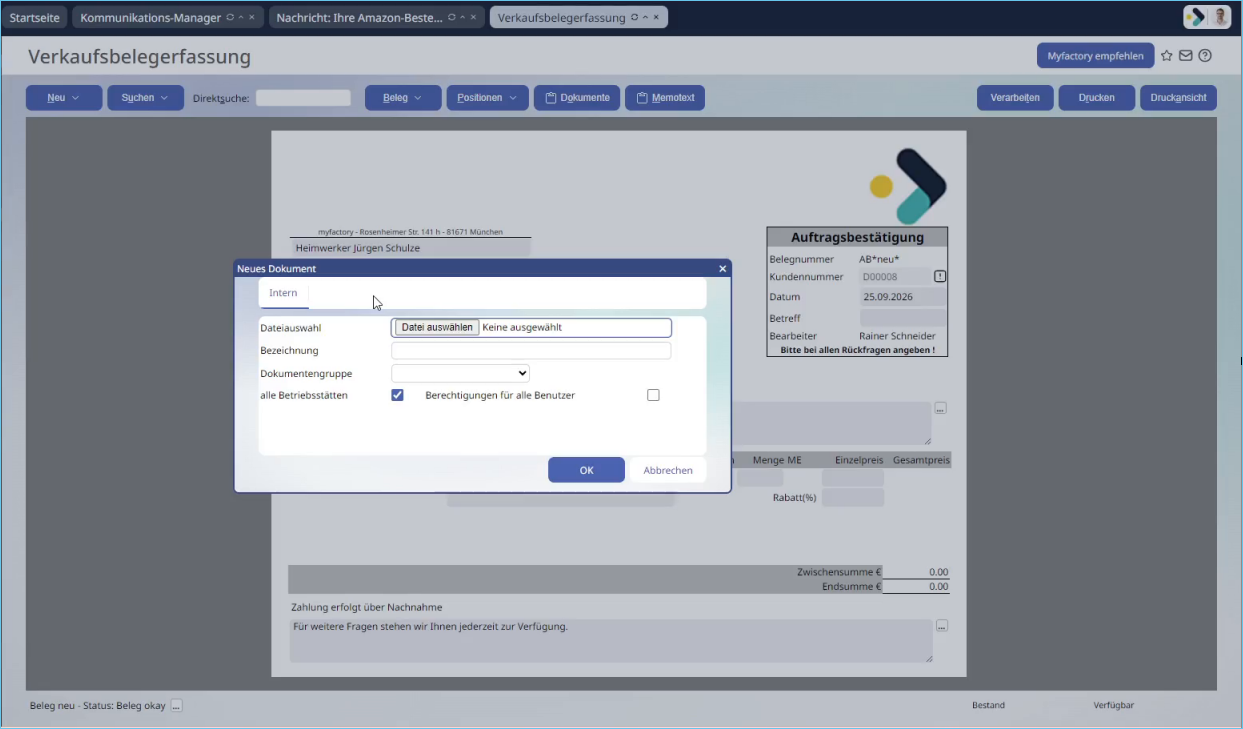
Task: Click the caret icon on Kommunikations-Manager tab
Action: [240, 18]
